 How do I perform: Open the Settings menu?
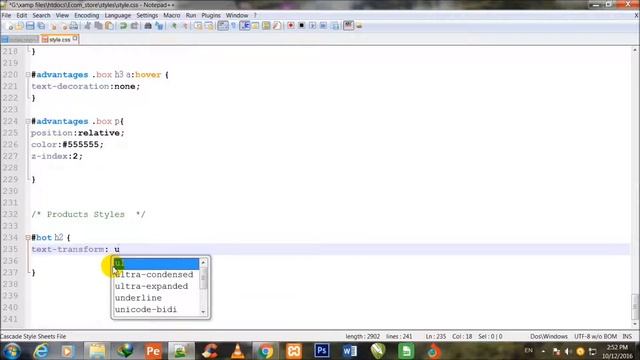pyautogui.click(x=147, y=16)
